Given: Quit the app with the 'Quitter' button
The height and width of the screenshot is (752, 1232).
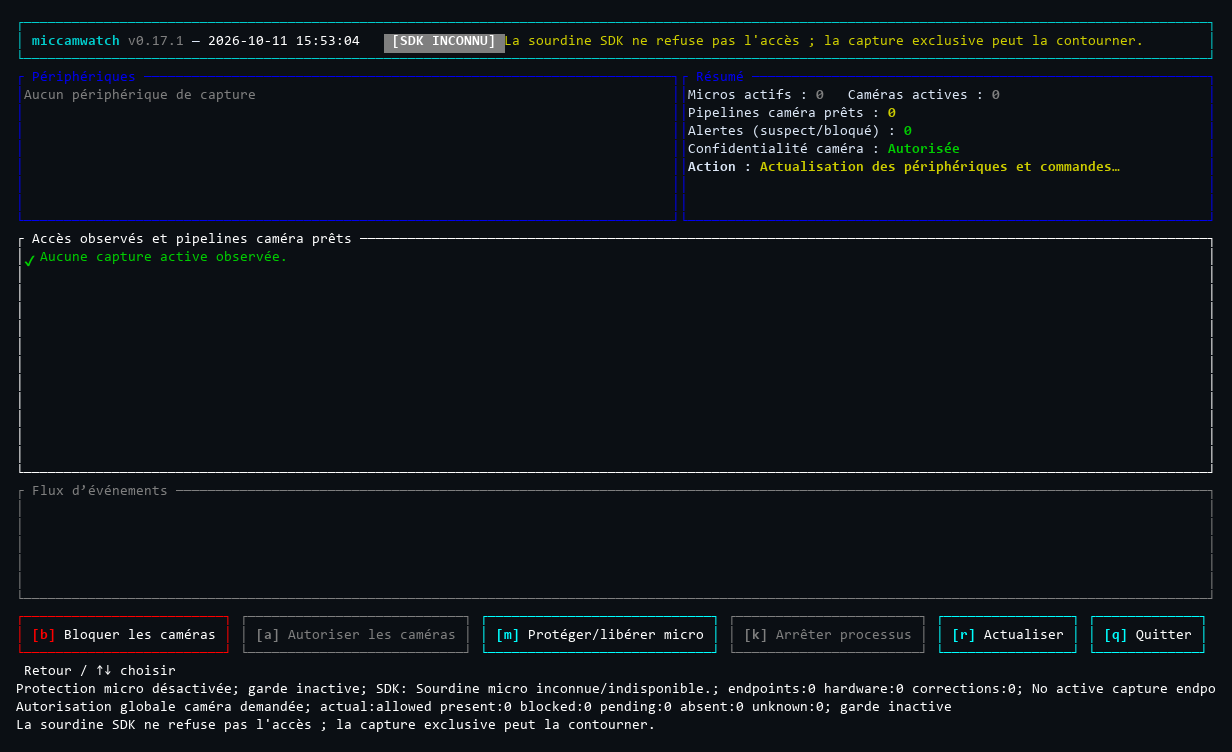Looking at the screenshot, I should tap(1148, 635).
